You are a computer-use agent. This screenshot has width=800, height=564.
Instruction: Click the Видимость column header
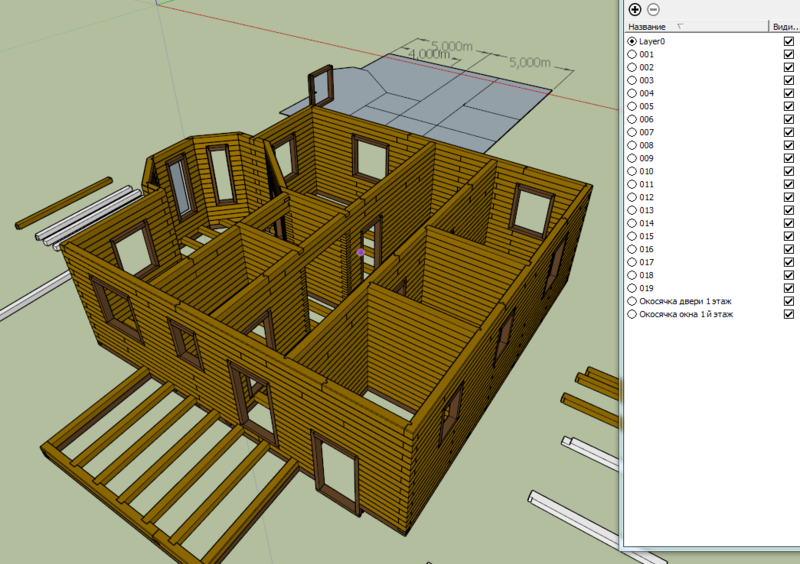[x=782, y=26]
